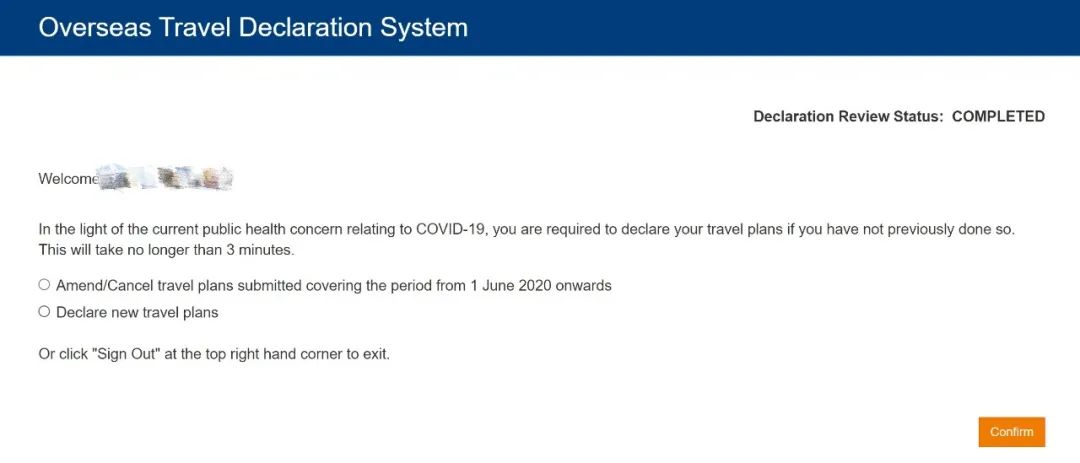Screen dimensions: 1080x463
Task: Click the Welcome greeting word
Action: point(68,179)
